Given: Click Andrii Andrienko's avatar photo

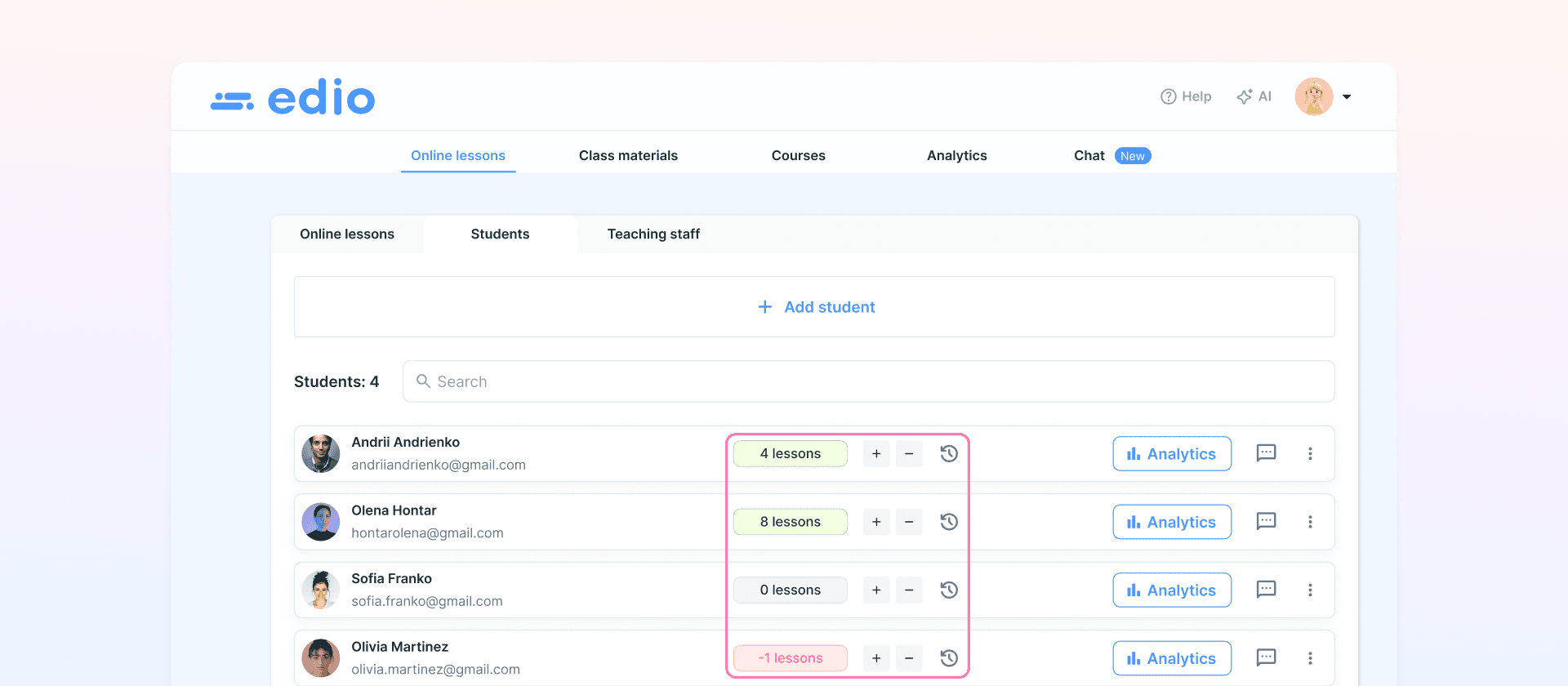Looking at the screenshot, I should tap(321, 453).
